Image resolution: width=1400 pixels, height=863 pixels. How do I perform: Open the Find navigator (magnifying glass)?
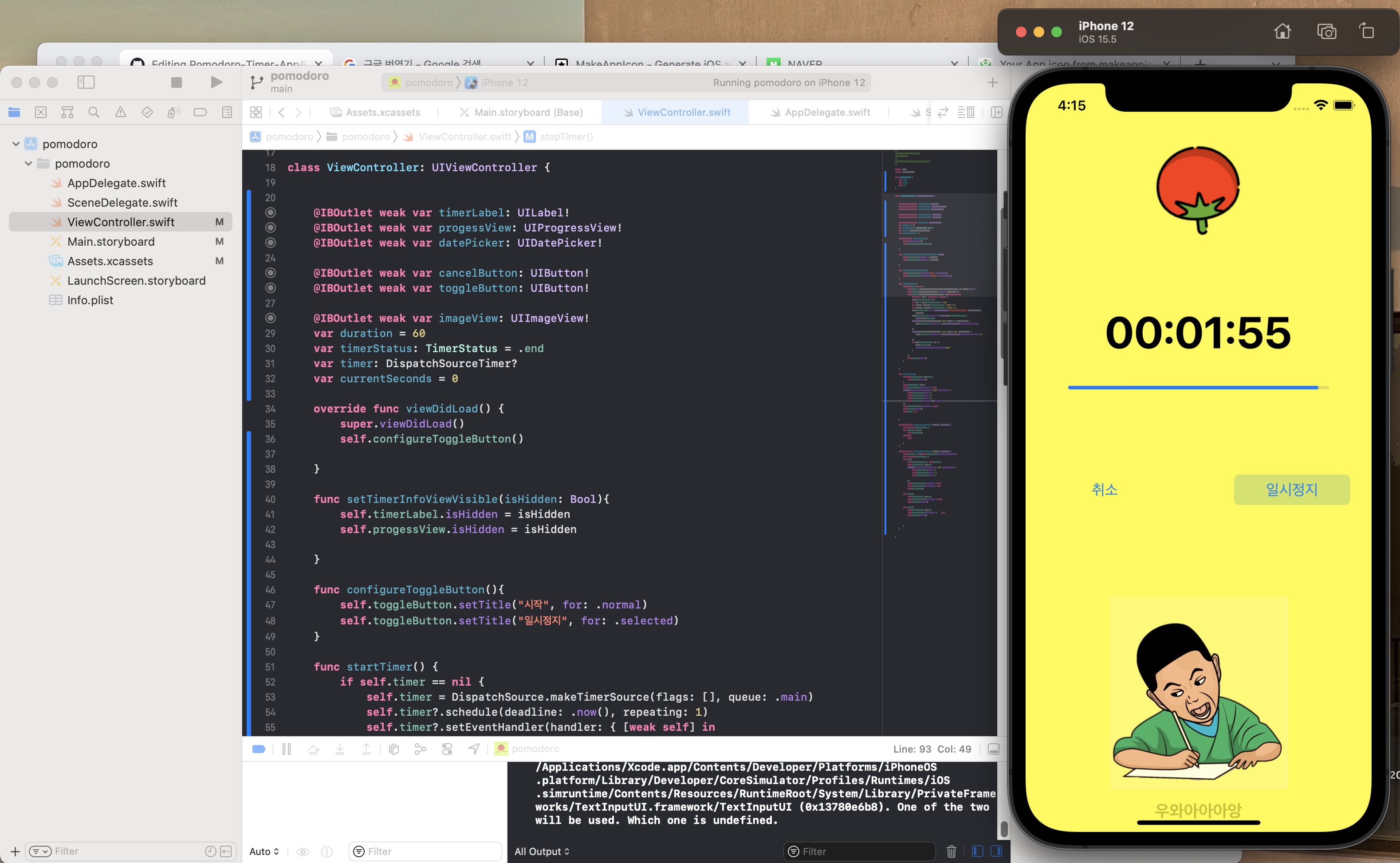tap(94, 112)
